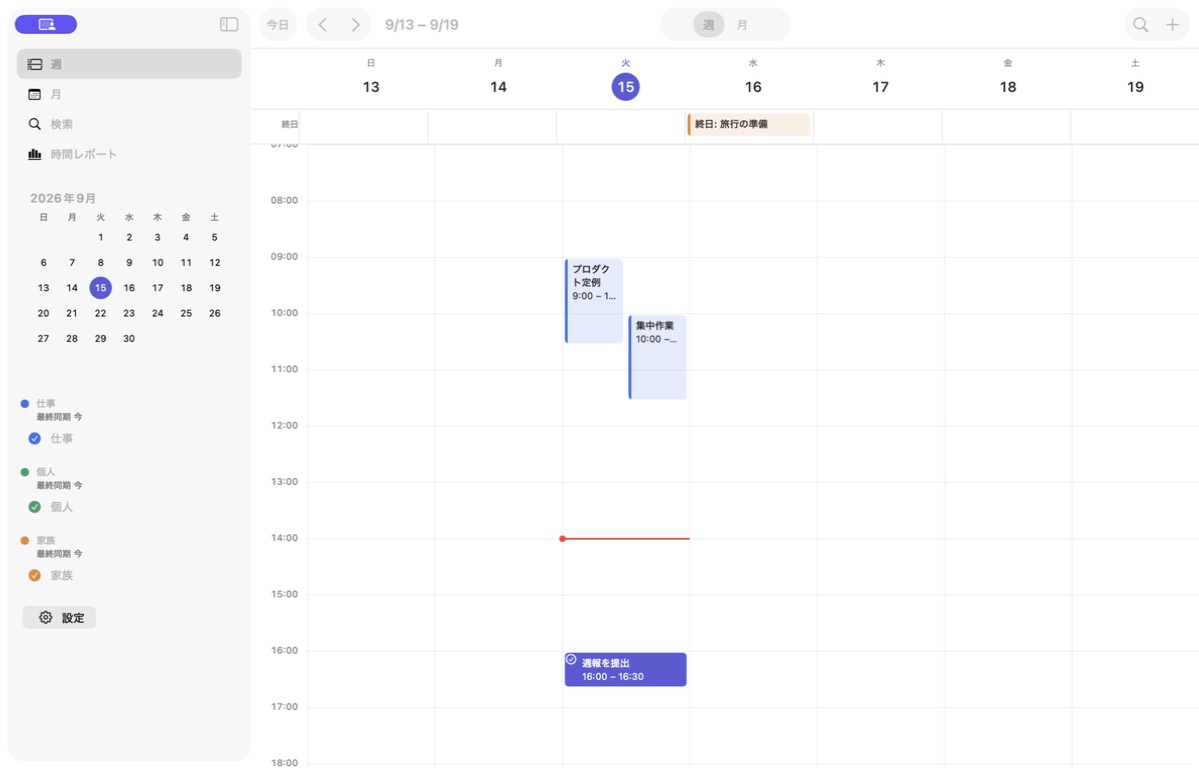Toggle the sidebar panel icon

(x=229, y=24)
